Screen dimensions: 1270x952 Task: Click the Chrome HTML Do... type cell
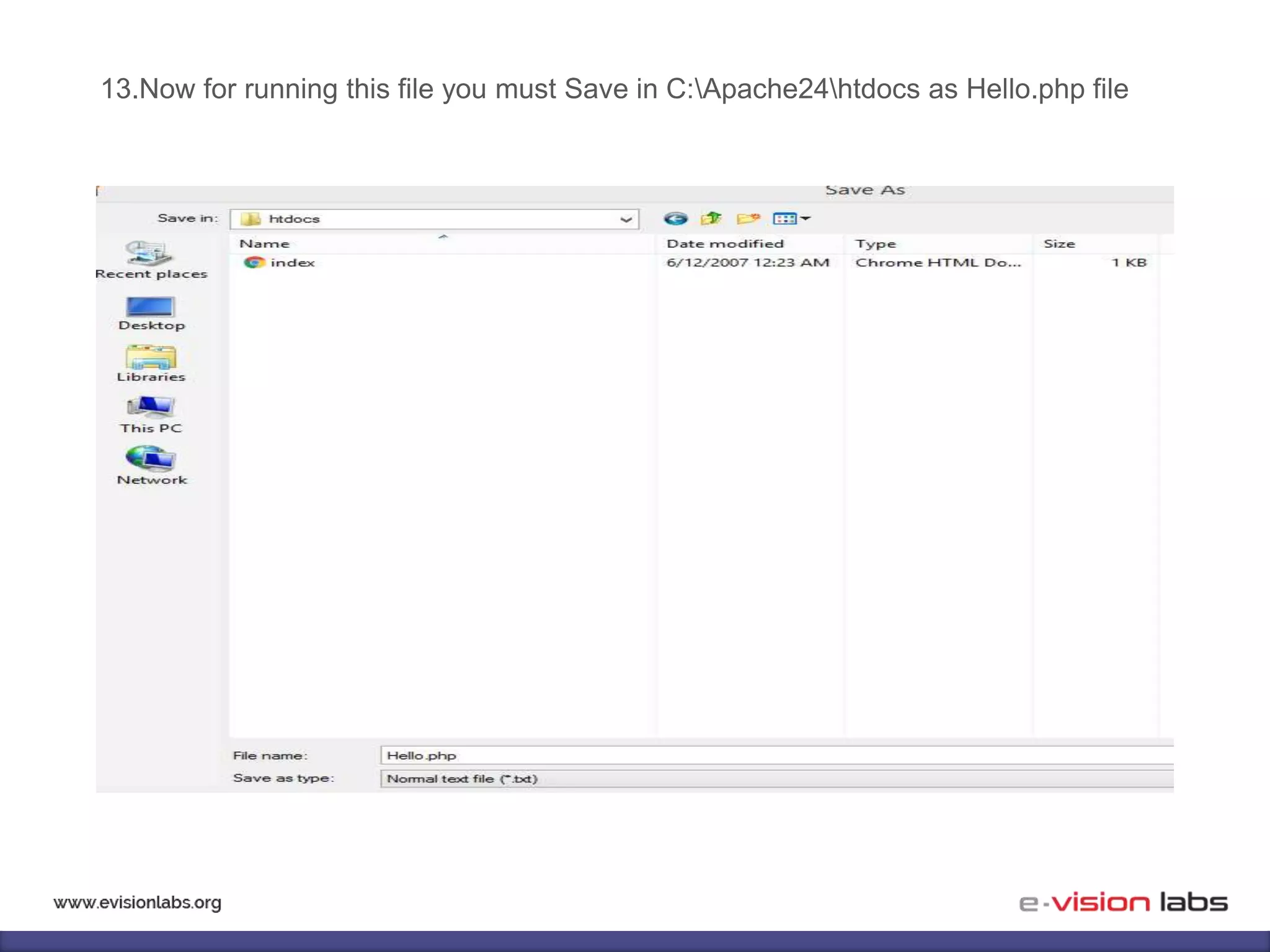[x=938, y=263]
